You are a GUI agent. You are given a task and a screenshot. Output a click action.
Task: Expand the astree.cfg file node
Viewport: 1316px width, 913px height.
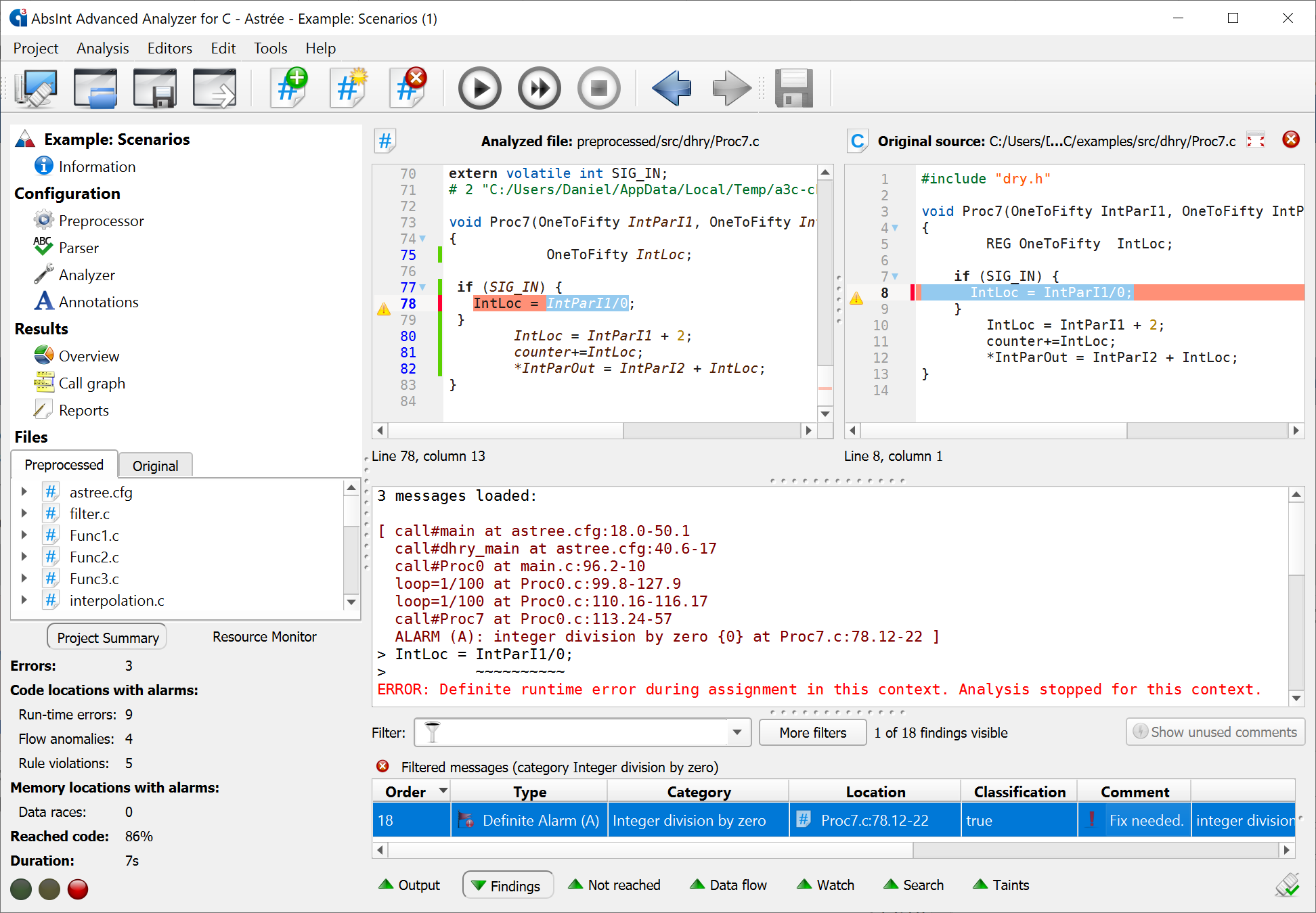[x=24, y=492]
